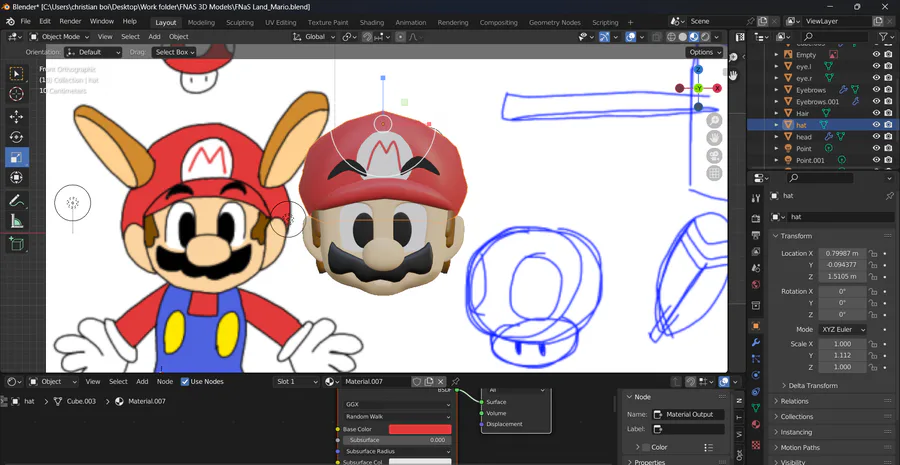Viewport: 900px width, 465px height.
Task: Select the Transform tool
Action: coord(17,177)
